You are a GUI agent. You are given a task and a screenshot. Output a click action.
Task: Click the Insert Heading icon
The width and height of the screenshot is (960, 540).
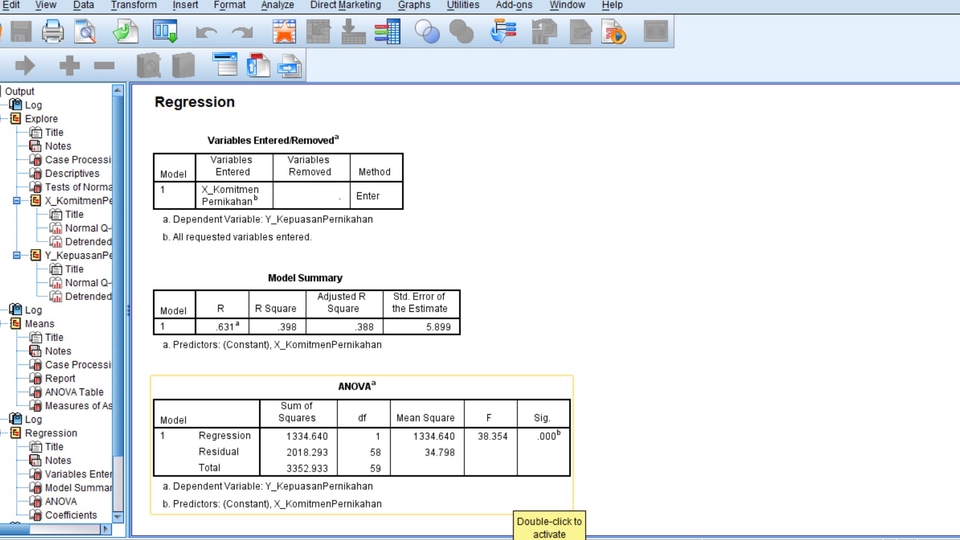click(x=225, y=64)
